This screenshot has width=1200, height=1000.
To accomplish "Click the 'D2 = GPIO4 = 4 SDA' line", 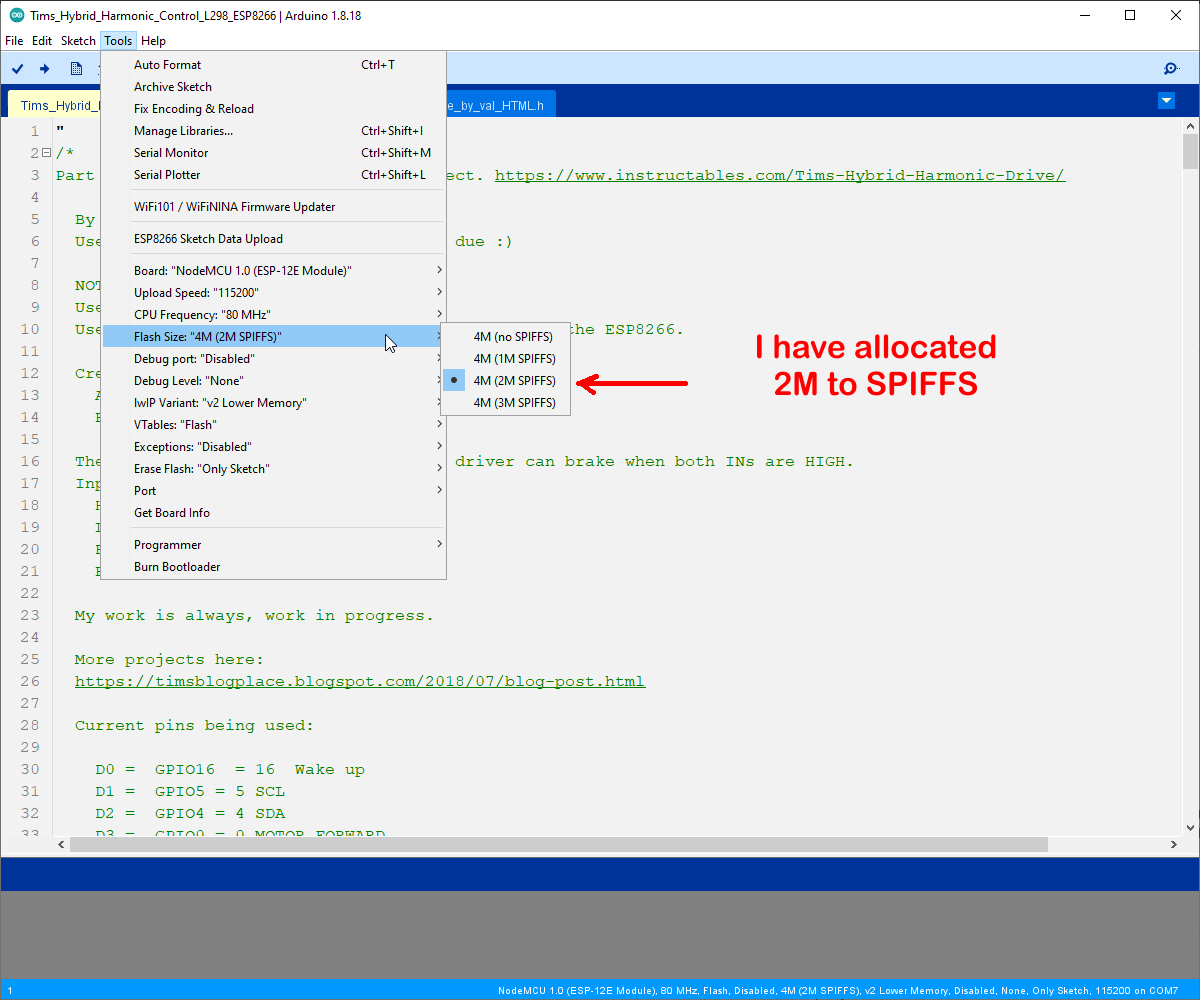I will coord(190,813).
